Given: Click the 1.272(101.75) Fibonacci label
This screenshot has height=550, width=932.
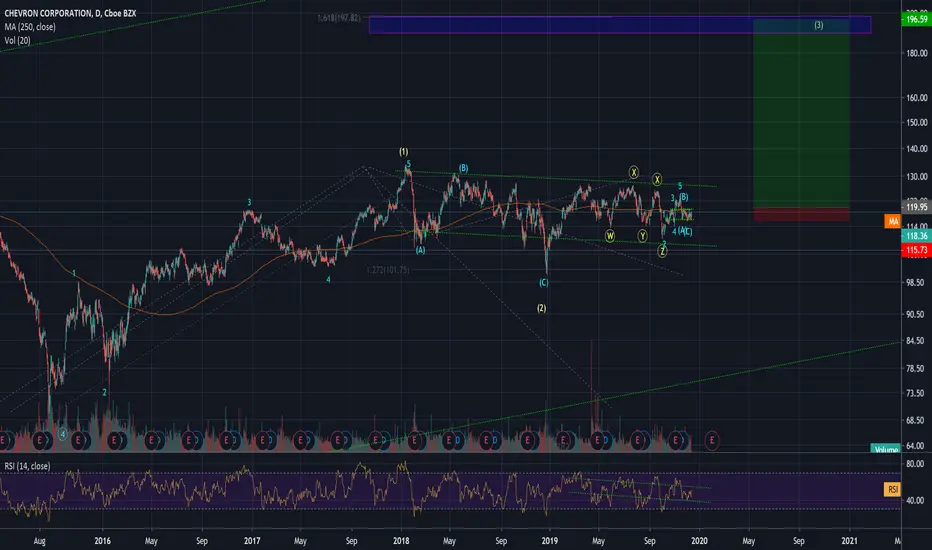Looking at the screenshot, I should click(x=388, y=270).
